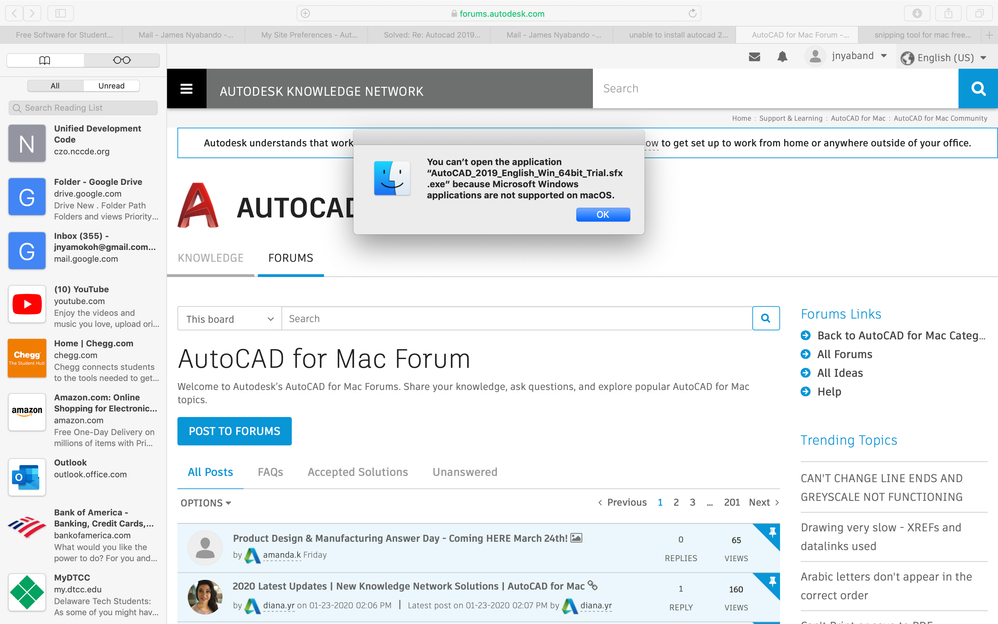Open the Chegg reading list item icon
The image size is (998, 624).
[x=27, y=358]
